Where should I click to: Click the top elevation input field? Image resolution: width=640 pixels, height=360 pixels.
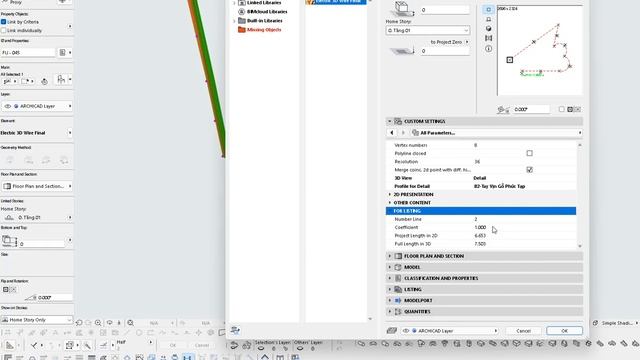tap(445, 10)
